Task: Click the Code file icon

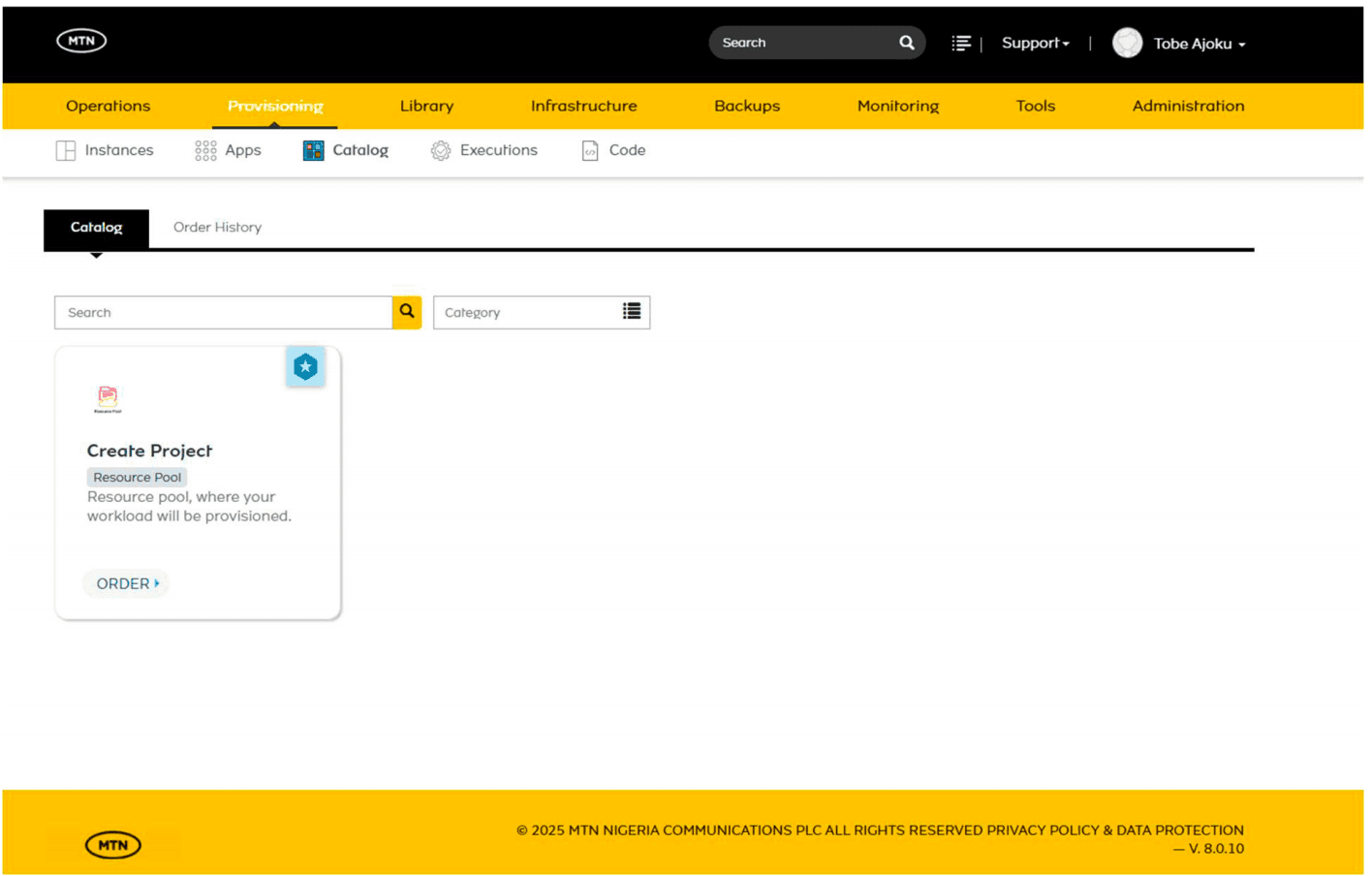Action: tap(590, 150)
